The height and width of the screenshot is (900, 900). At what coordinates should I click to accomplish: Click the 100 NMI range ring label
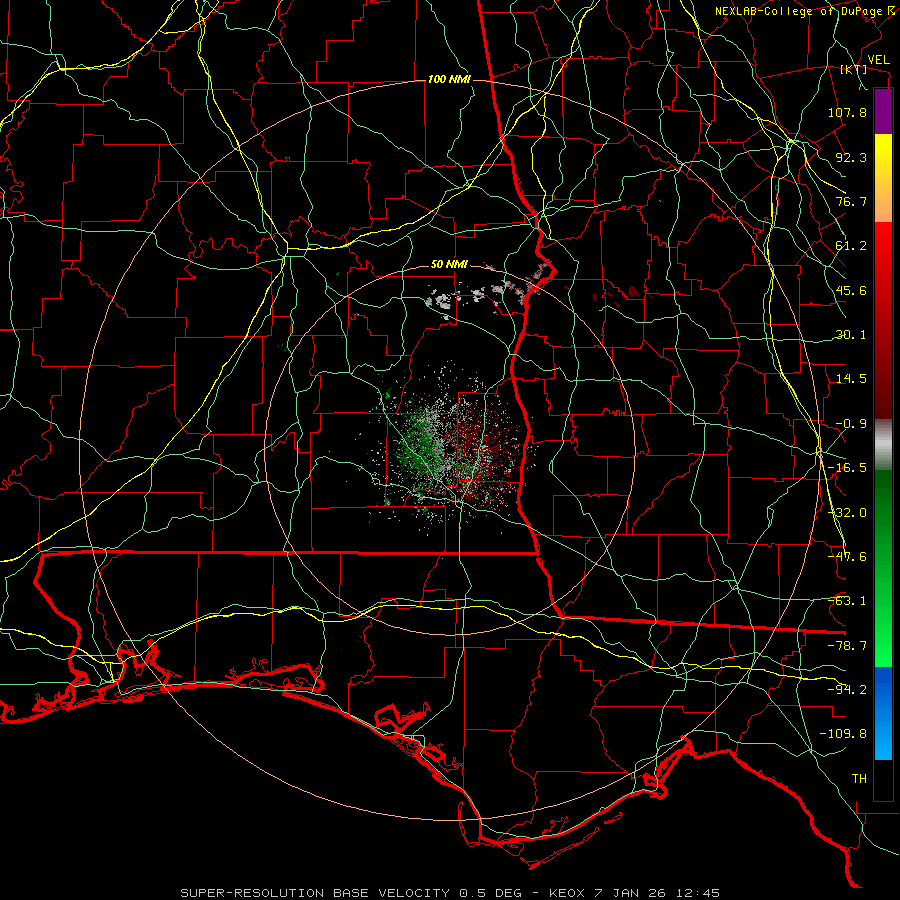point(449,79)
